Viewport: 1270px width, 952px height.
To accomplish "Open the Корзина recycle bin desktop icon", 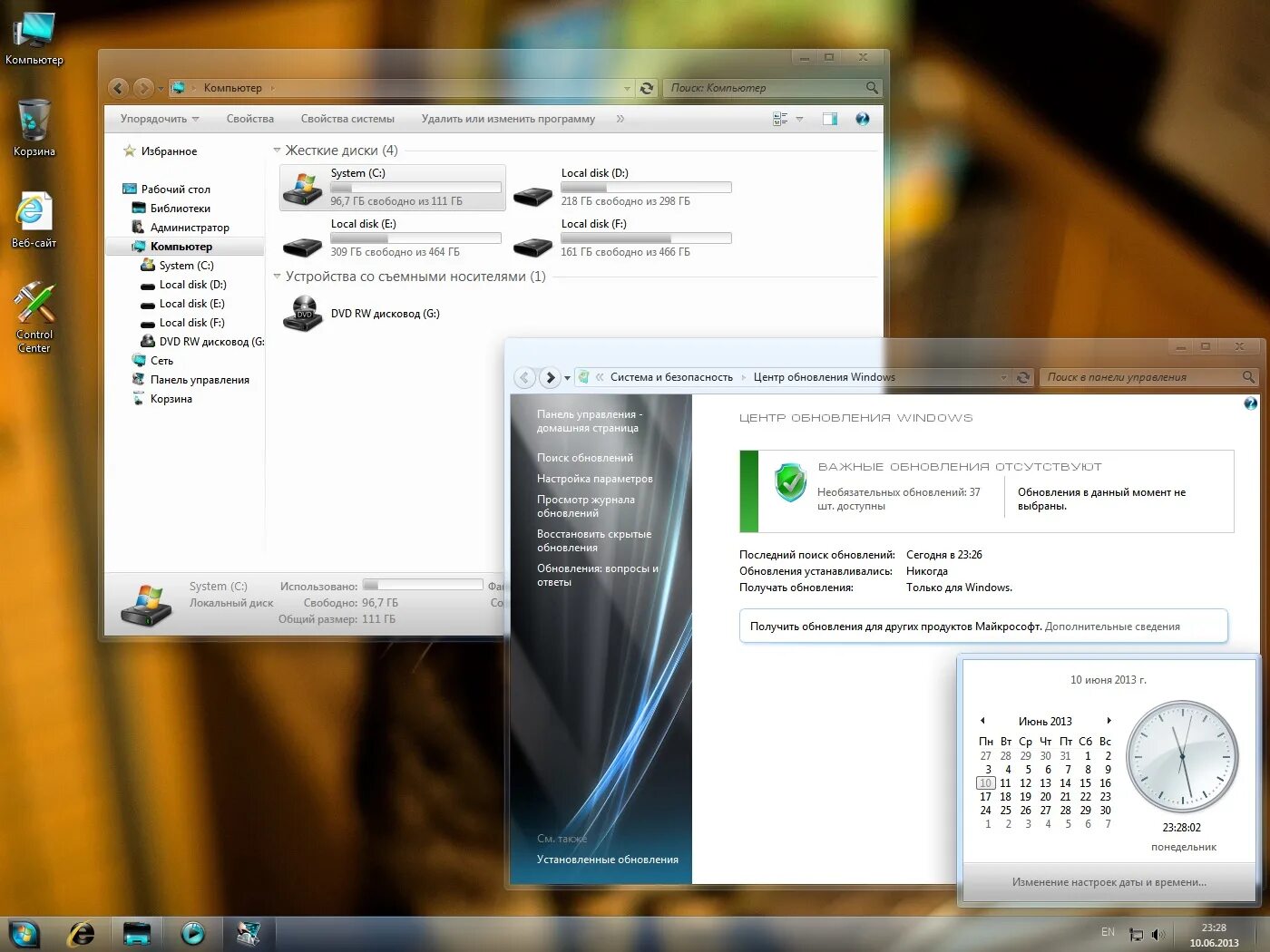I will 34,128.
